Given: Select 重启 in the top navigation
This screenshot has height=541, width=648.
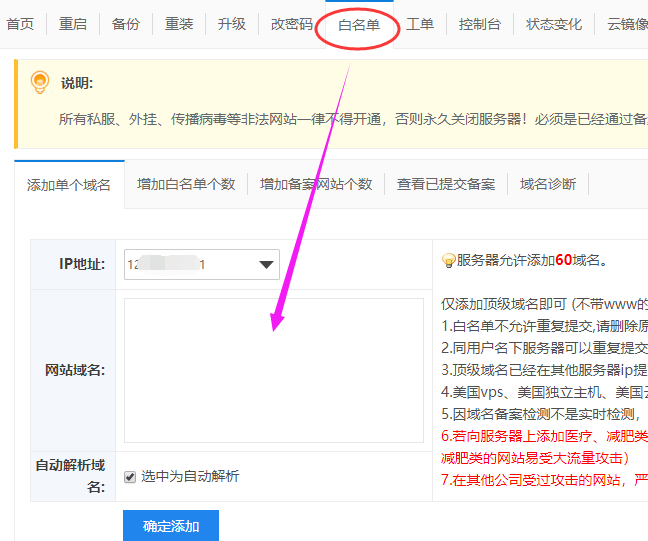Looking at the screenshot, I should tap(73, 24).
